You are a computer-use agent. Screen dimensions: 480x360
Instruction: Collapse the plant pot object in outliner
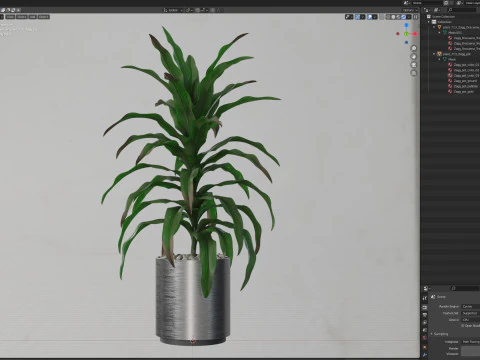coord(434,54)
